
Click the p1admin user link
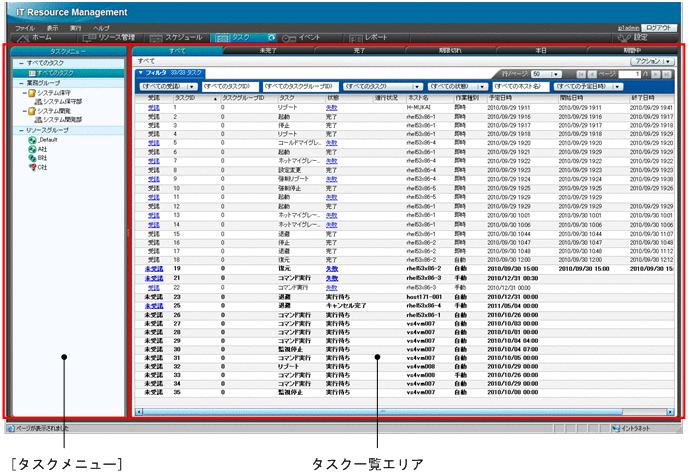click(629, 28)
